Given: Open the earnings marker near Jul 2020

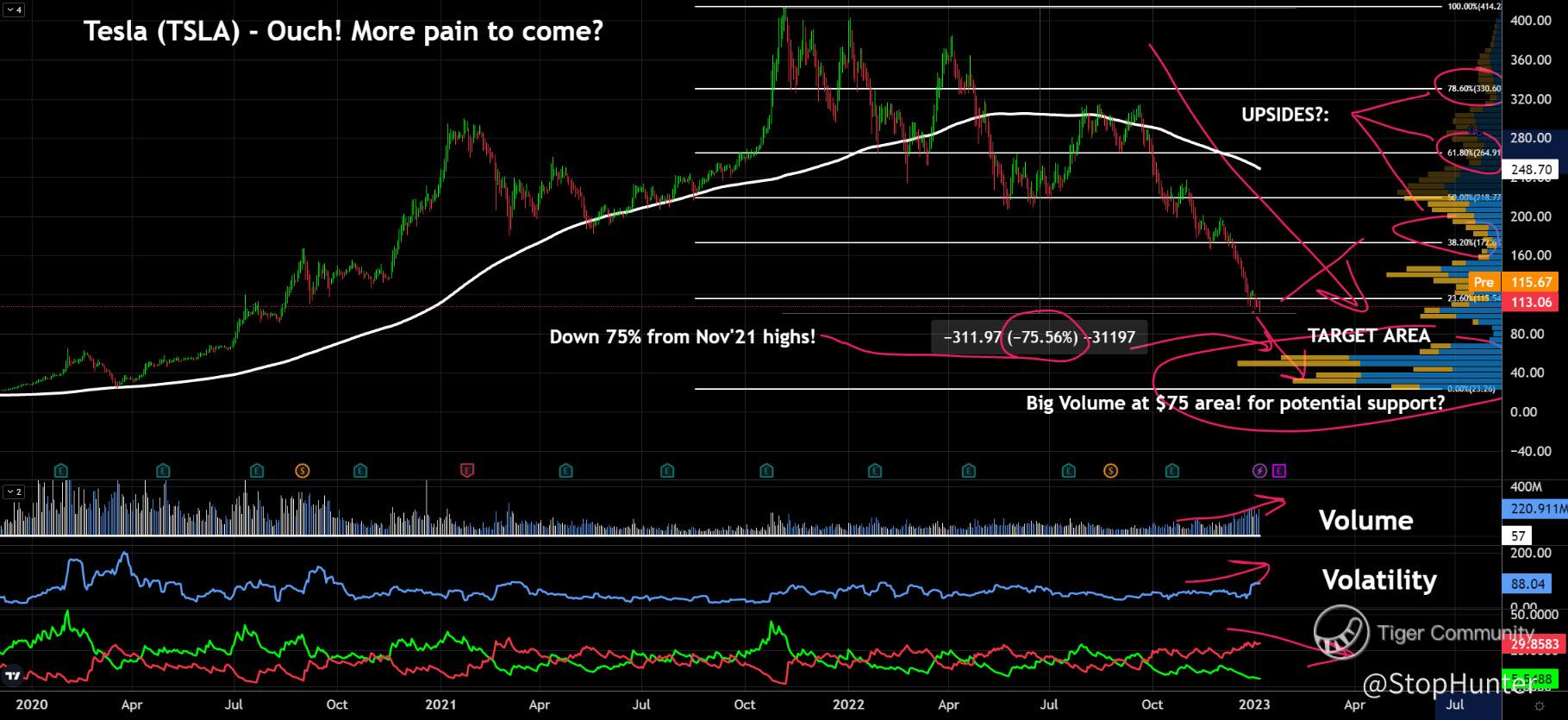Looking at the screenshot, I should point(257,471).
